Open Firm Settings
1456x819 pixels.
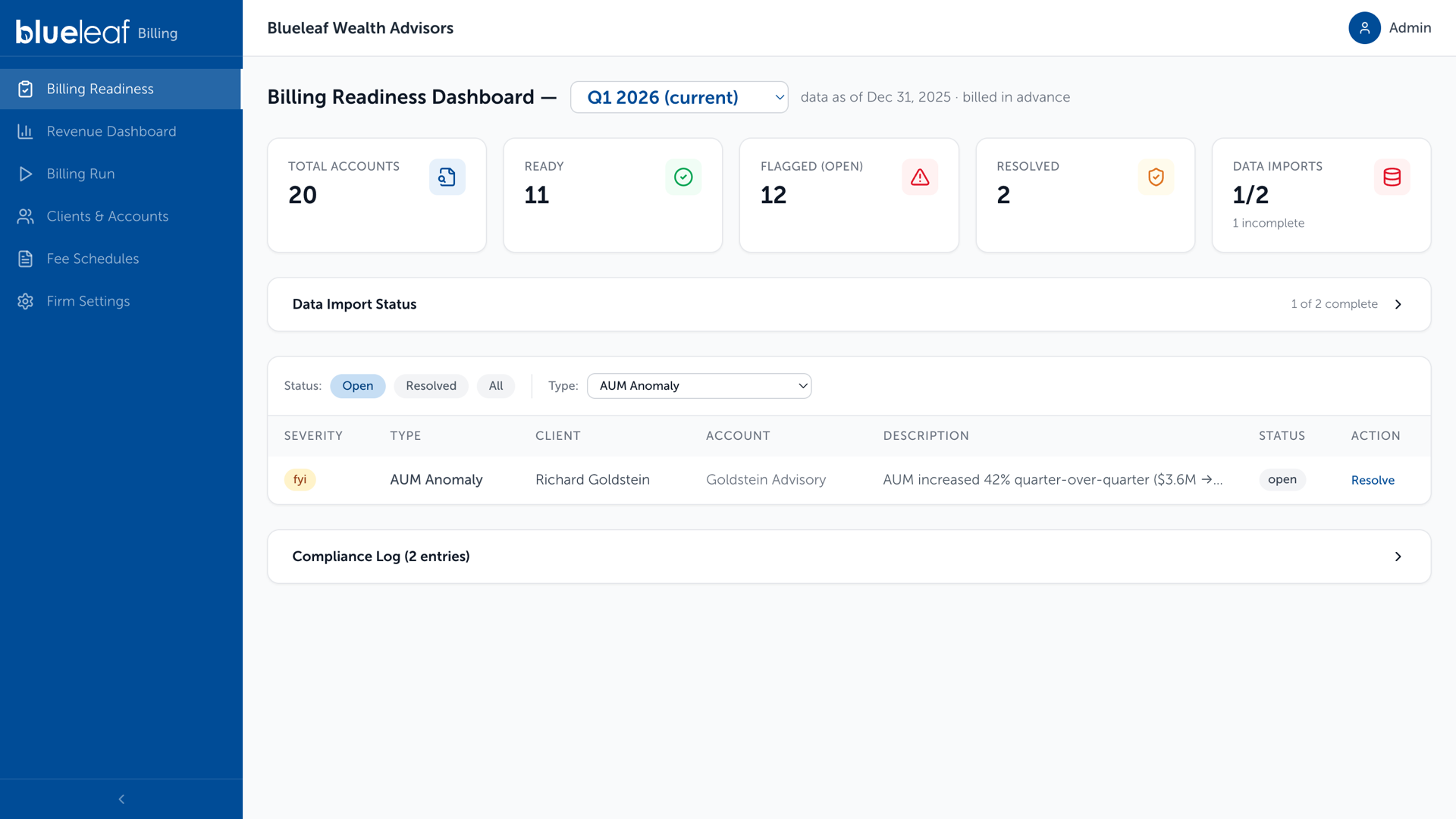[121, 301]
